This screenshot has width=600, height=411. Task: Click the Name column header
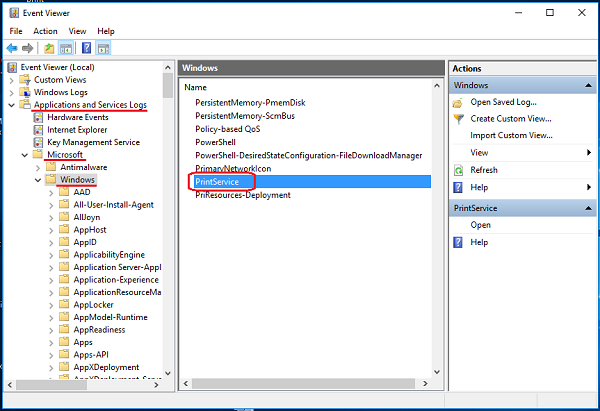pos(195,87)
